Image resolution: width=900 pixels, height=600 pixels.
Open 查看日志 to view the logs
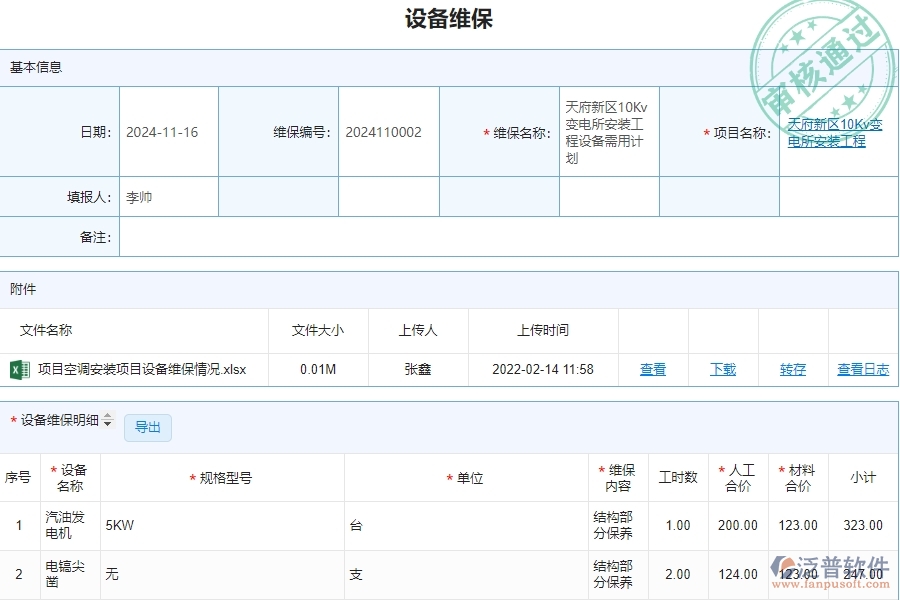tap(862, 369)
